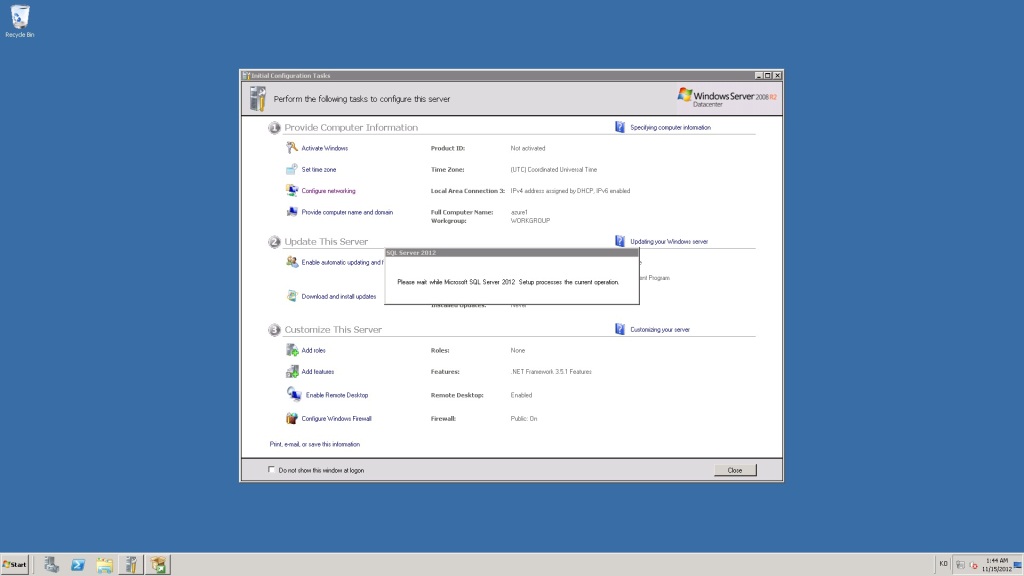The width and height of the screenshot is (1024, 576).
Task: Click the network status tray icon
Action: (960, 565)
